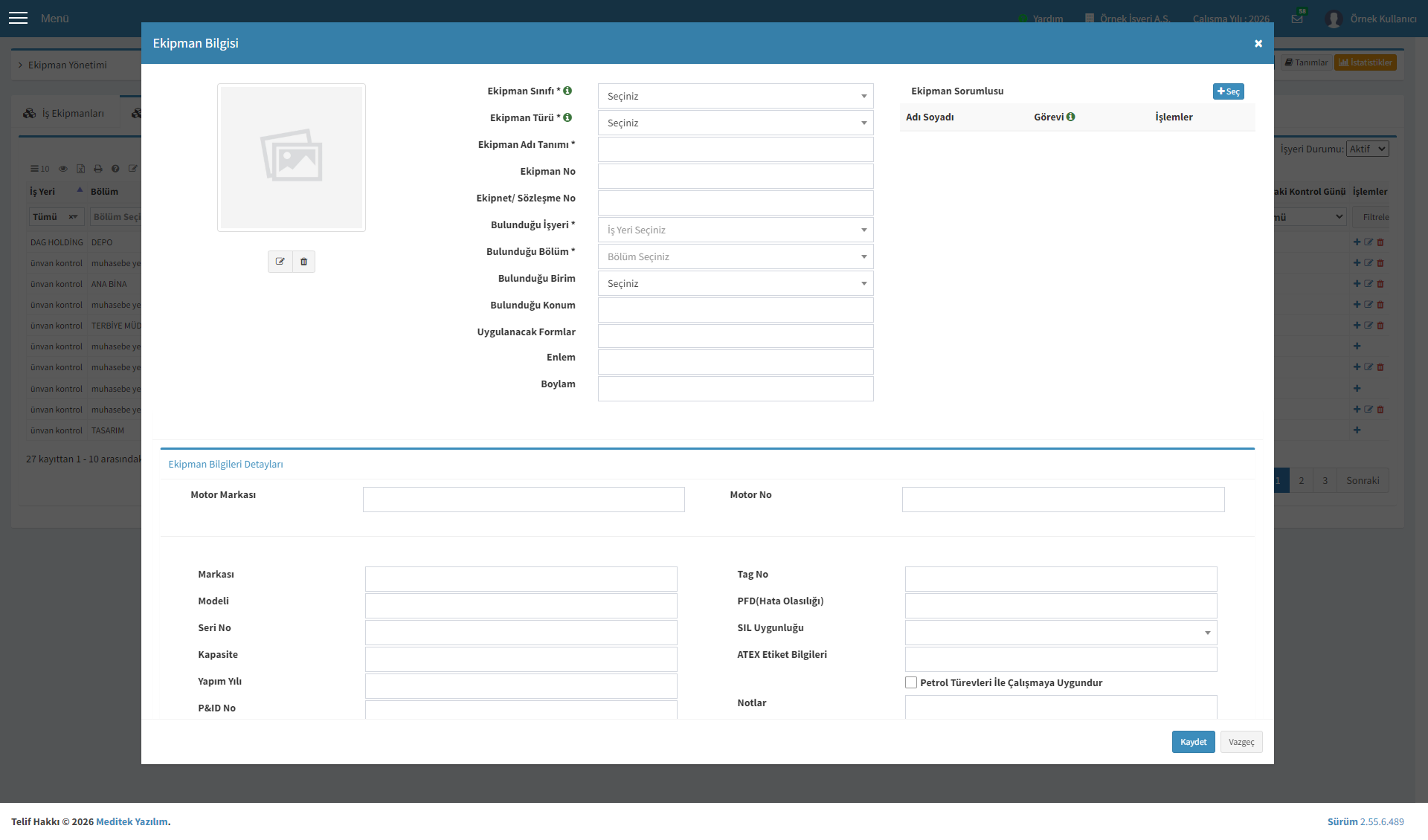Click the Boylam input field
This screenshot has width=1428, height=840.
pyautogui.click(x=736, y=389)
